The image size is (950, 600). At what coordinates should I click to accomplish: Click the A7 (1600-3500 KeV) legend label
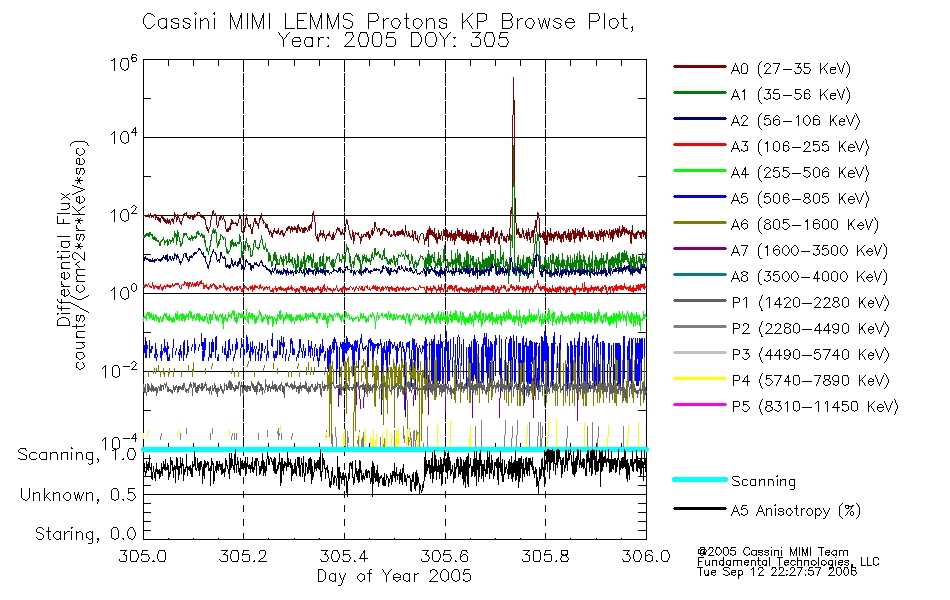click(809, 250)
